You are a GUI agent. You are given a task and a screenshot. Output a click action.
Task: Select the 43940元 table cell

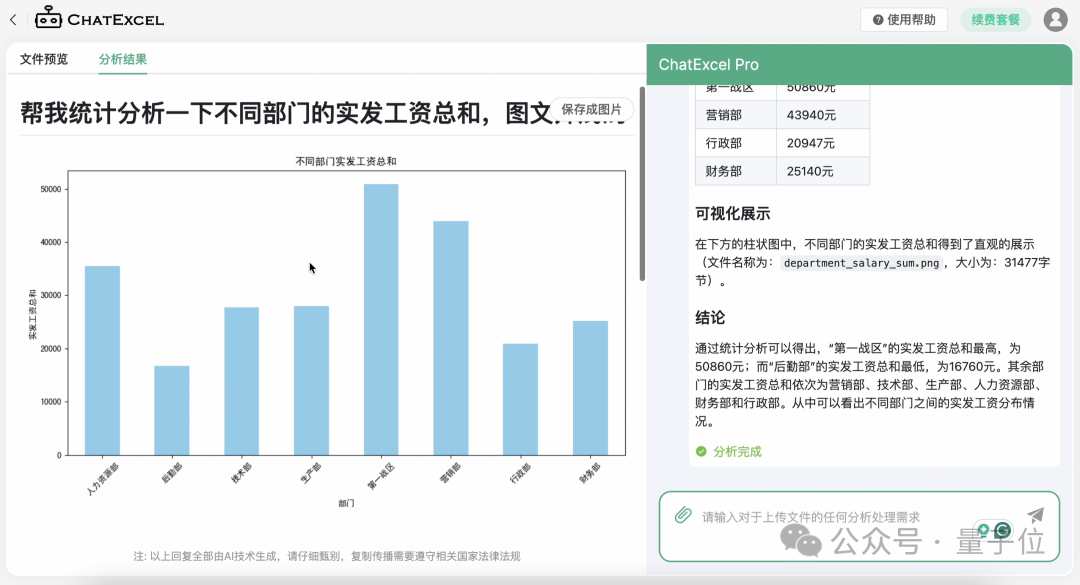823,115
